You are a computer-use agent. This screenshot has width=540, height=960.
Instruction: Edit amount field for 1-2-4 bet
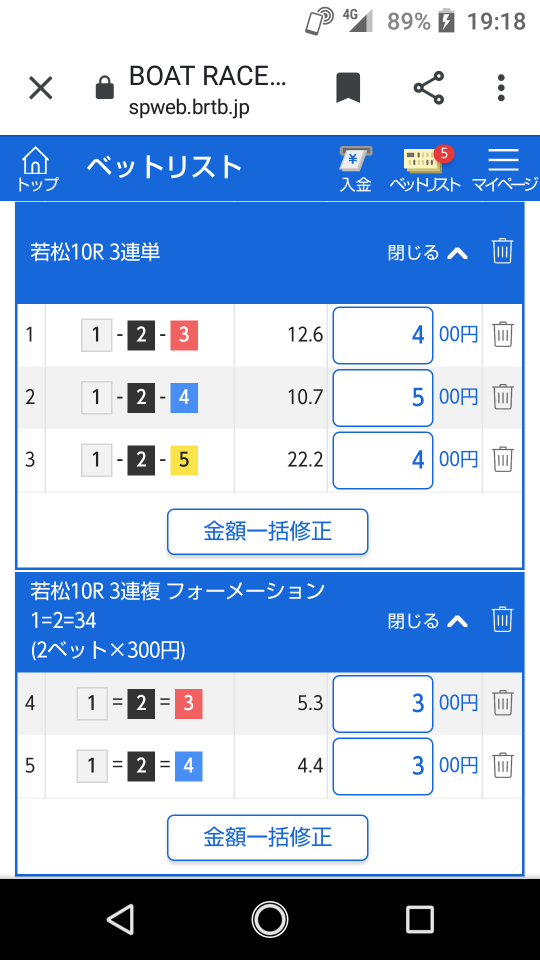(383, 397)
